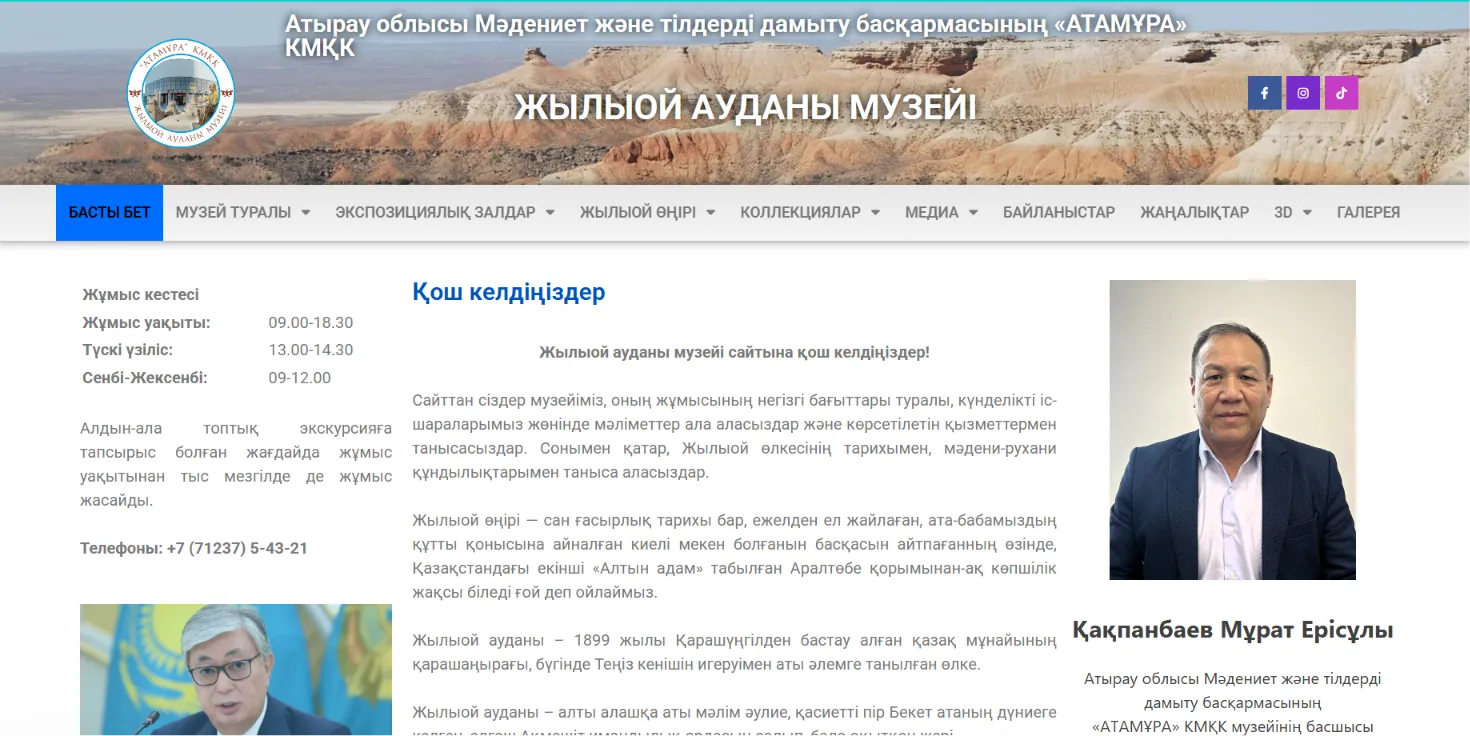Click the ЖЫЛЫОЙ АУДАНЫ МУЗЕЙІ site title
The height and width of the screenshot is (736, 1470).
[x=745, y=107]
